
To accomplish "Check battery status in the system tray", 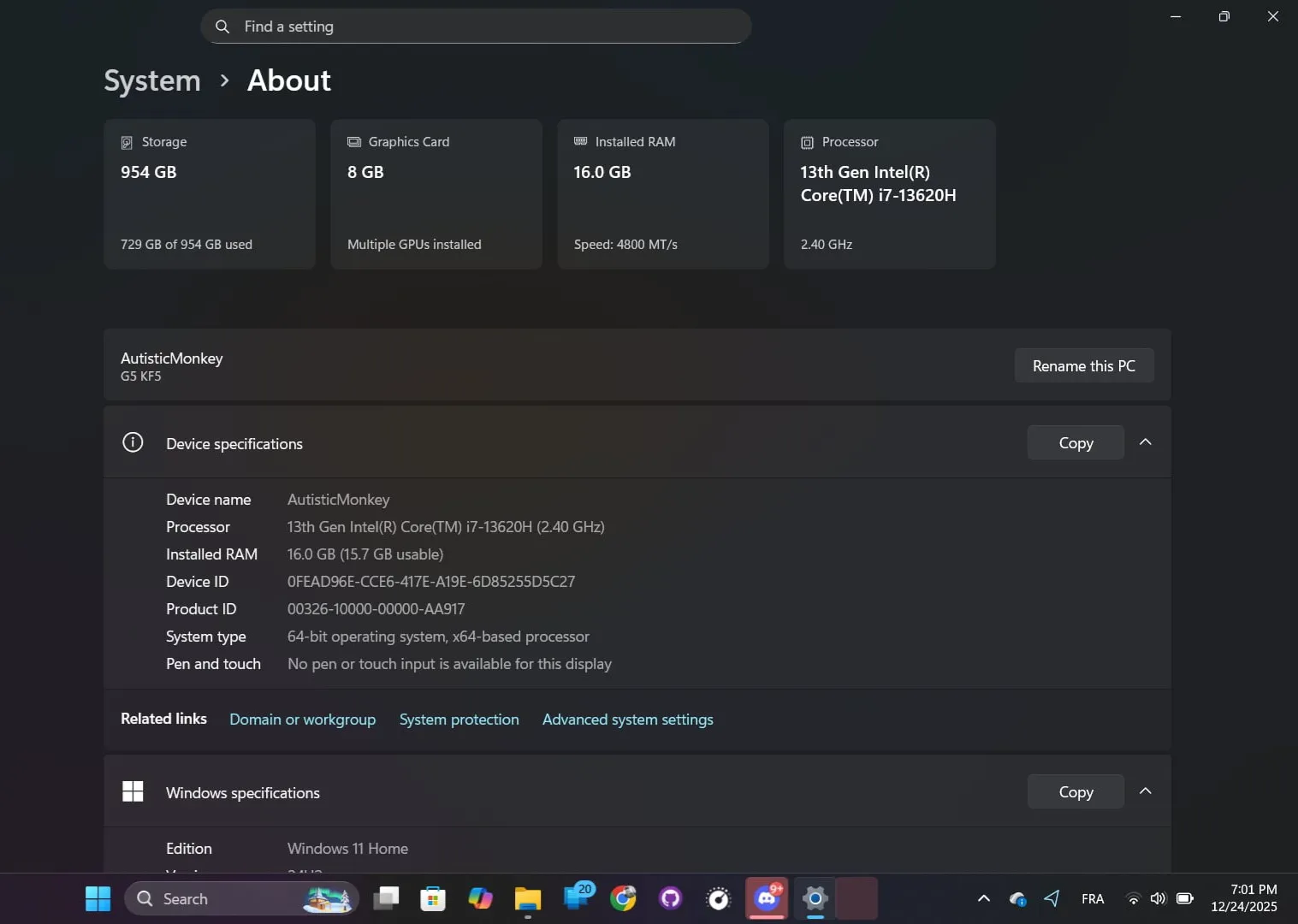I will (x=1185, y=898).
